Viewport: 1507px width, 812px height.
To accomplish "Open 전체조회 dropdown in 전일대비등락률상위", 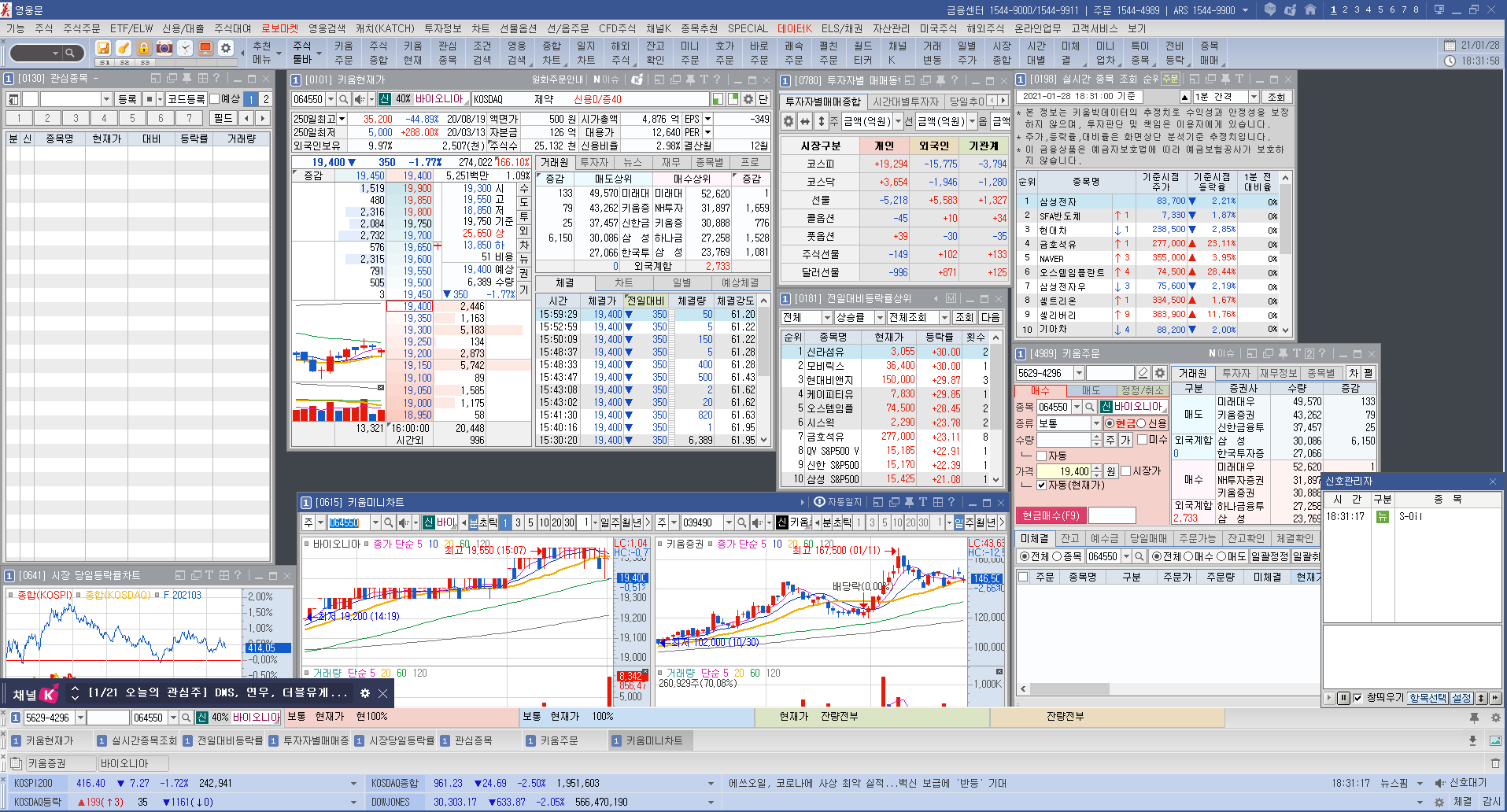I will tap(944, 317).
